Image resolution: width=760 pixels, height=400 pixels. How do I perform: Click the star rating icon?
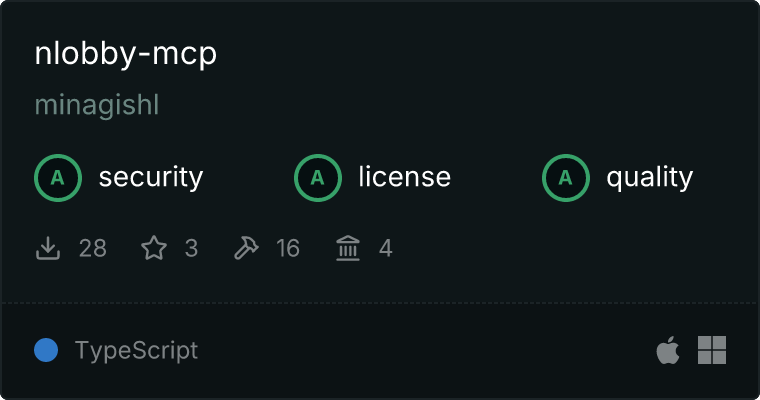(x=154, y=248)
